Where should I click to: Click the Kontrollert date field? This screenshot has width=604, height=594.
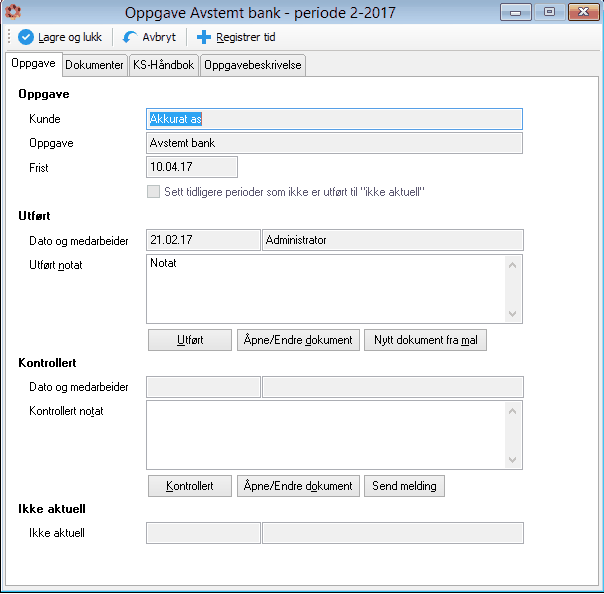[203, 387]
